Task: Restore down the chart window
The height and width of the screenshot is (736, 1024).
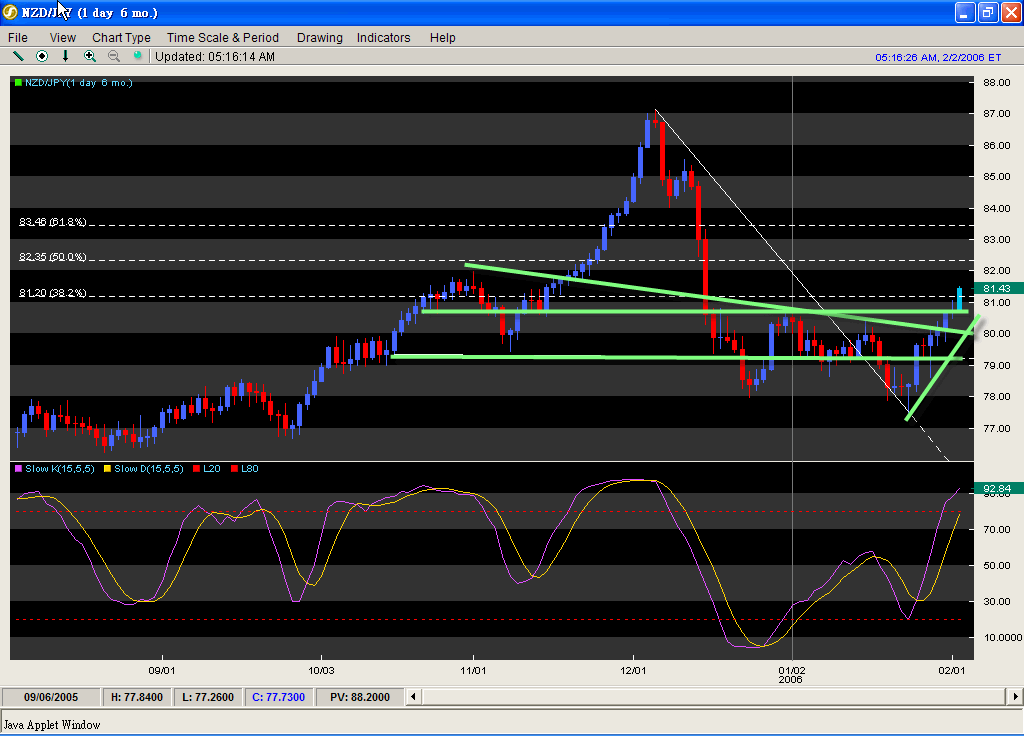Action: click(x=987, y=12)
